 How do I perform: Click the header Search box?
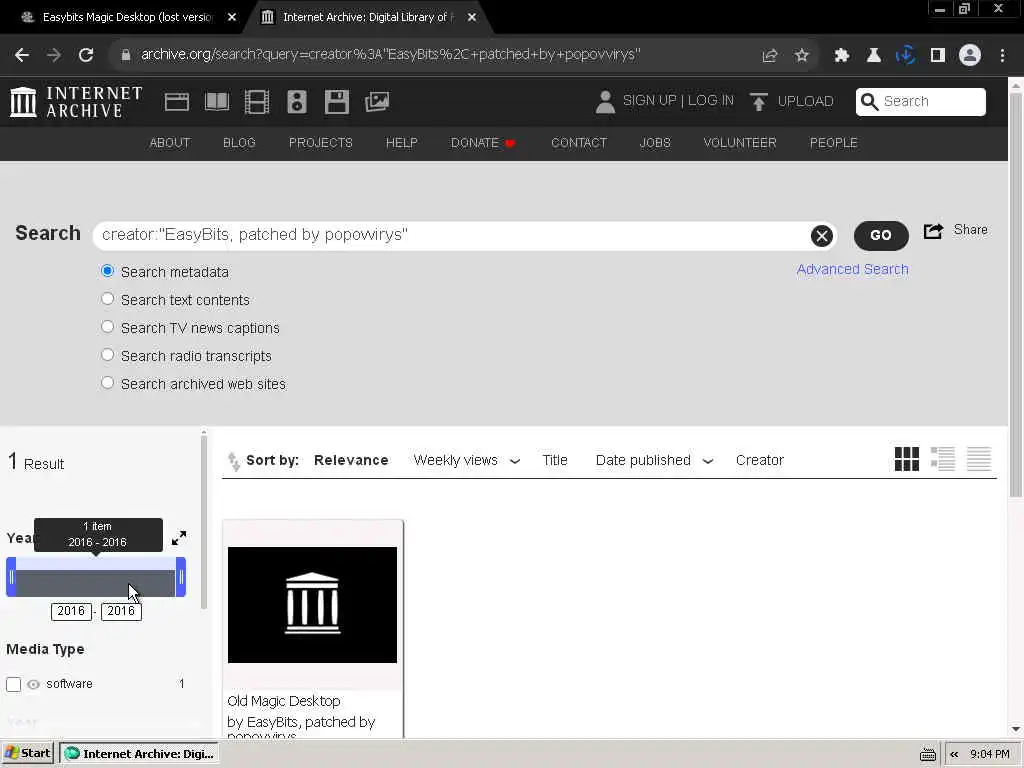[921, 102]
